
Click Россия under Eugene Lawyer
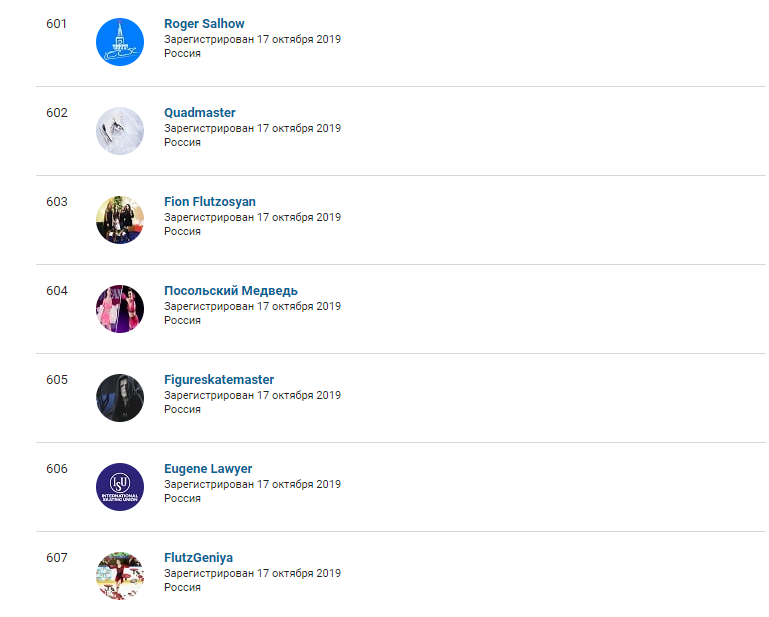tap(182, 498)
